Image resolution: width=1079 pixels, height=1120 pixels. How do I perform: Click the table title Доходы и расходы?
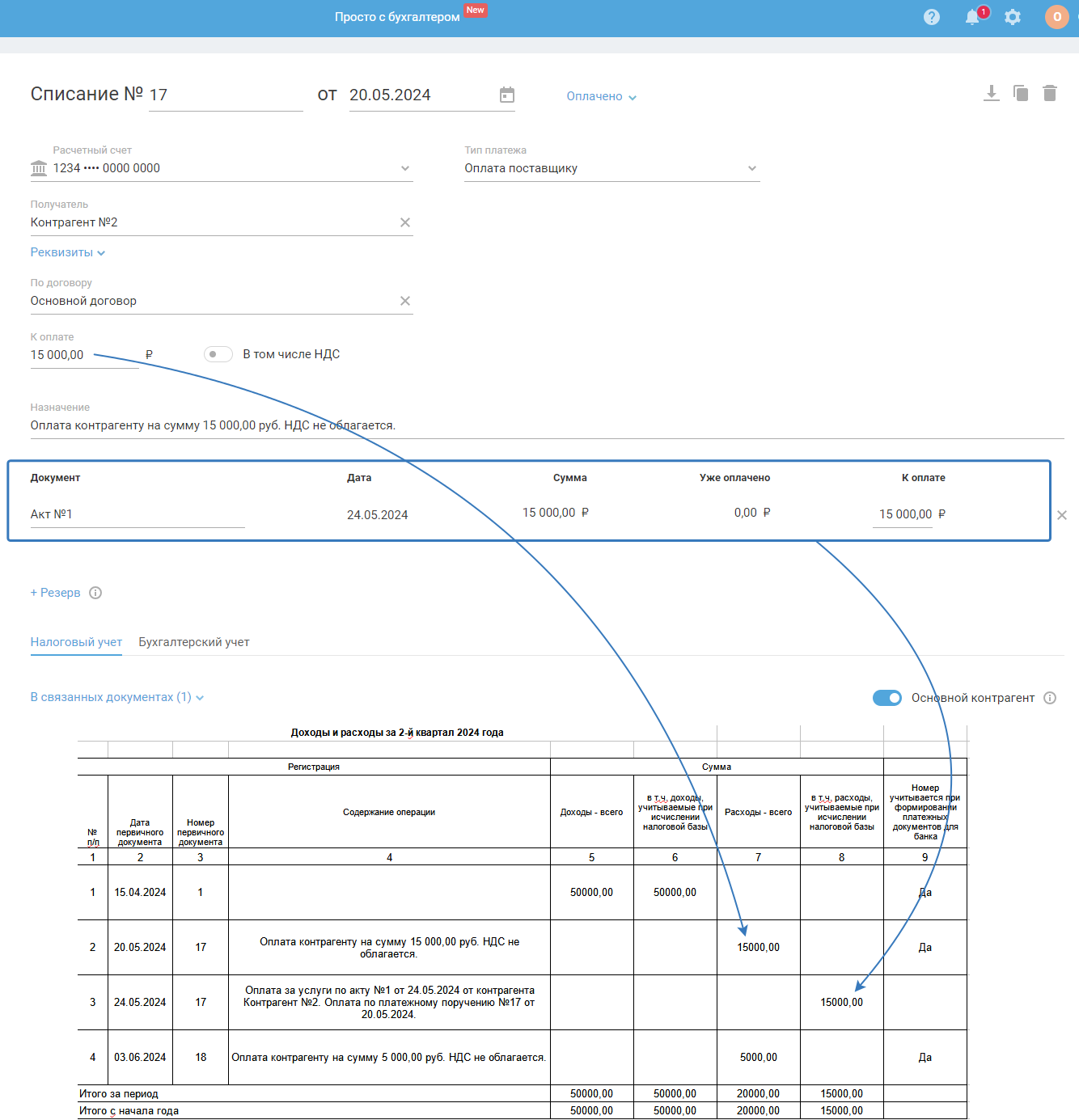(x=397, y=733)
